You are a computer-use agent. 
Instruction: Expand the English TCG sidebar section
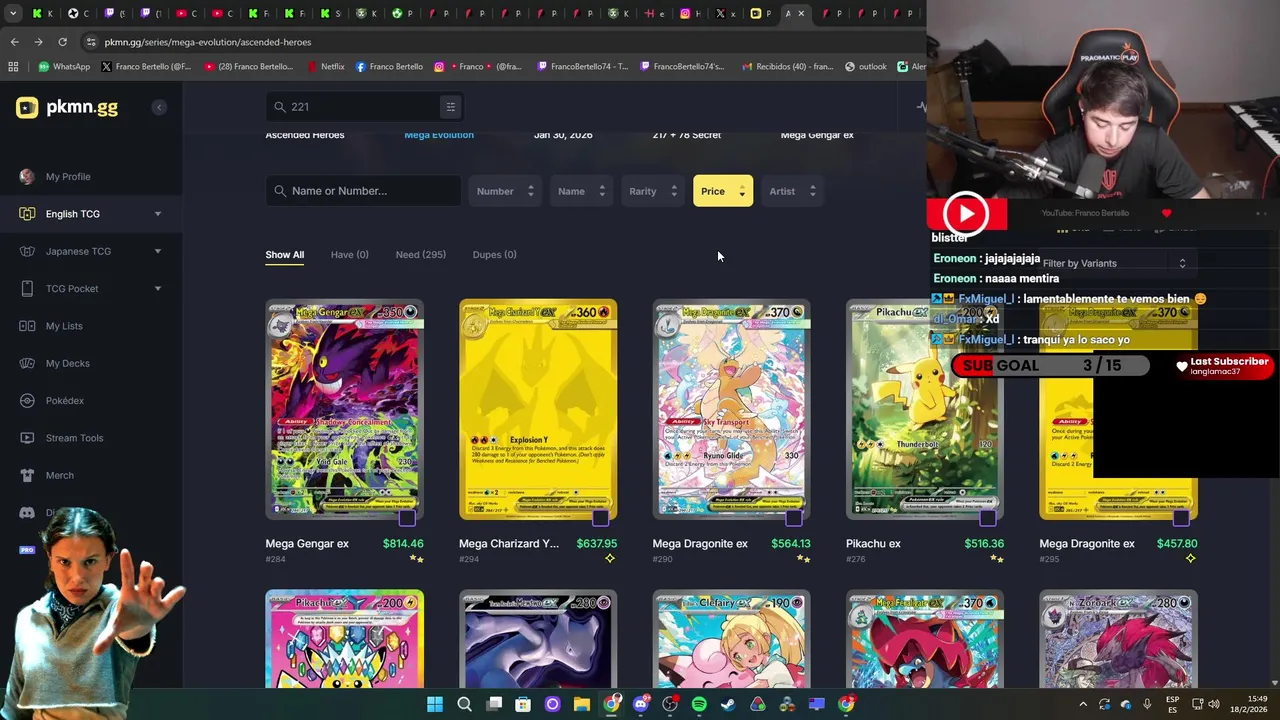(157, 214)
